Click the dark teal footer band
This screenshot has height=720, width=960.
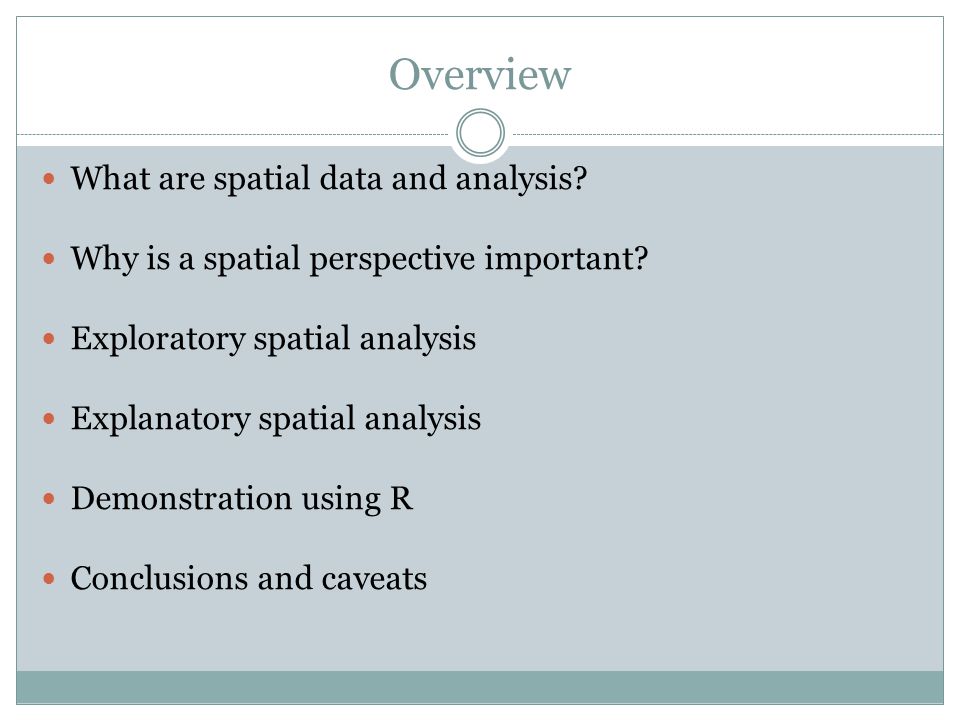coord(480,687)
